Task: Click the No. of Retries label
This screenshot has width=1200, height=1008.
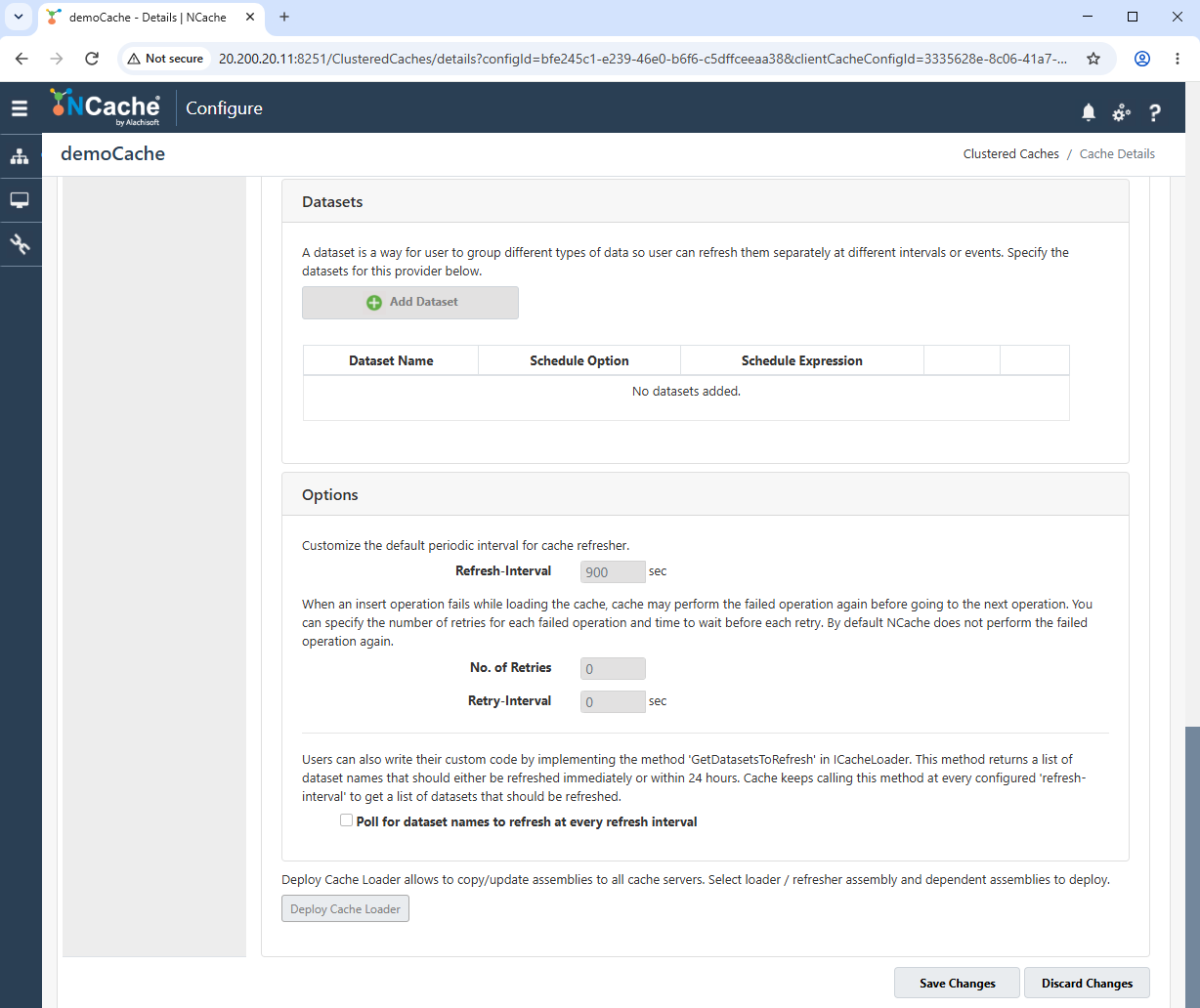Action: click(510, 667)
